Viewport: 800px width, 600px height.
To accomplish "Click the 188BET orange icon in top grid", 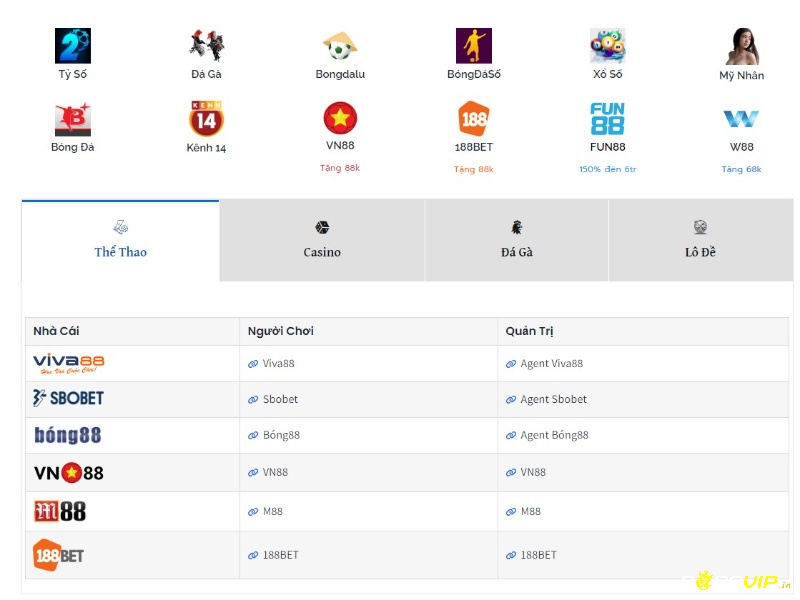I will click(474, 119).
